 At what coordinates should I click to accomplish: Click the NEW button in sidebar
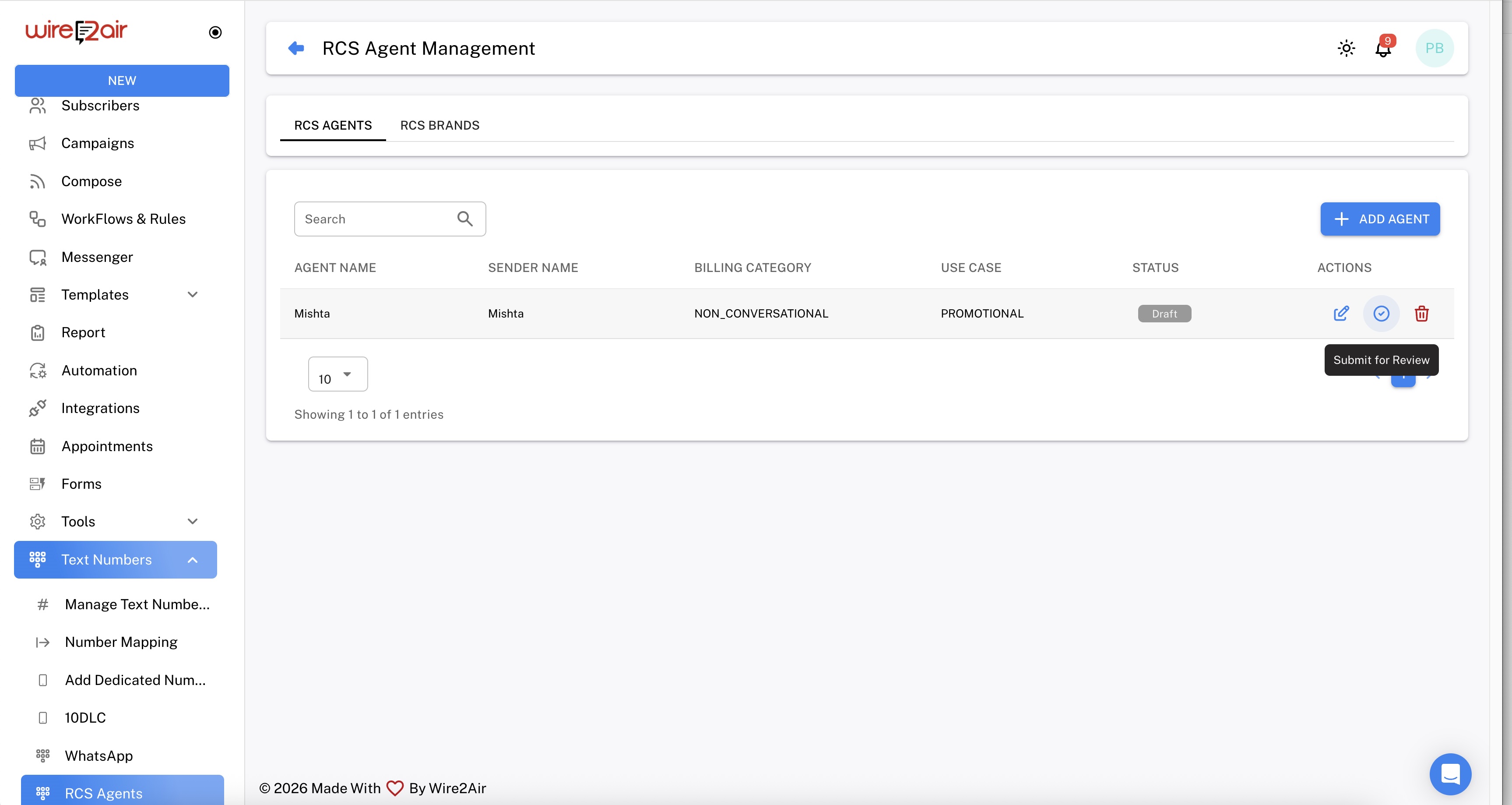[x=122, y=81]
